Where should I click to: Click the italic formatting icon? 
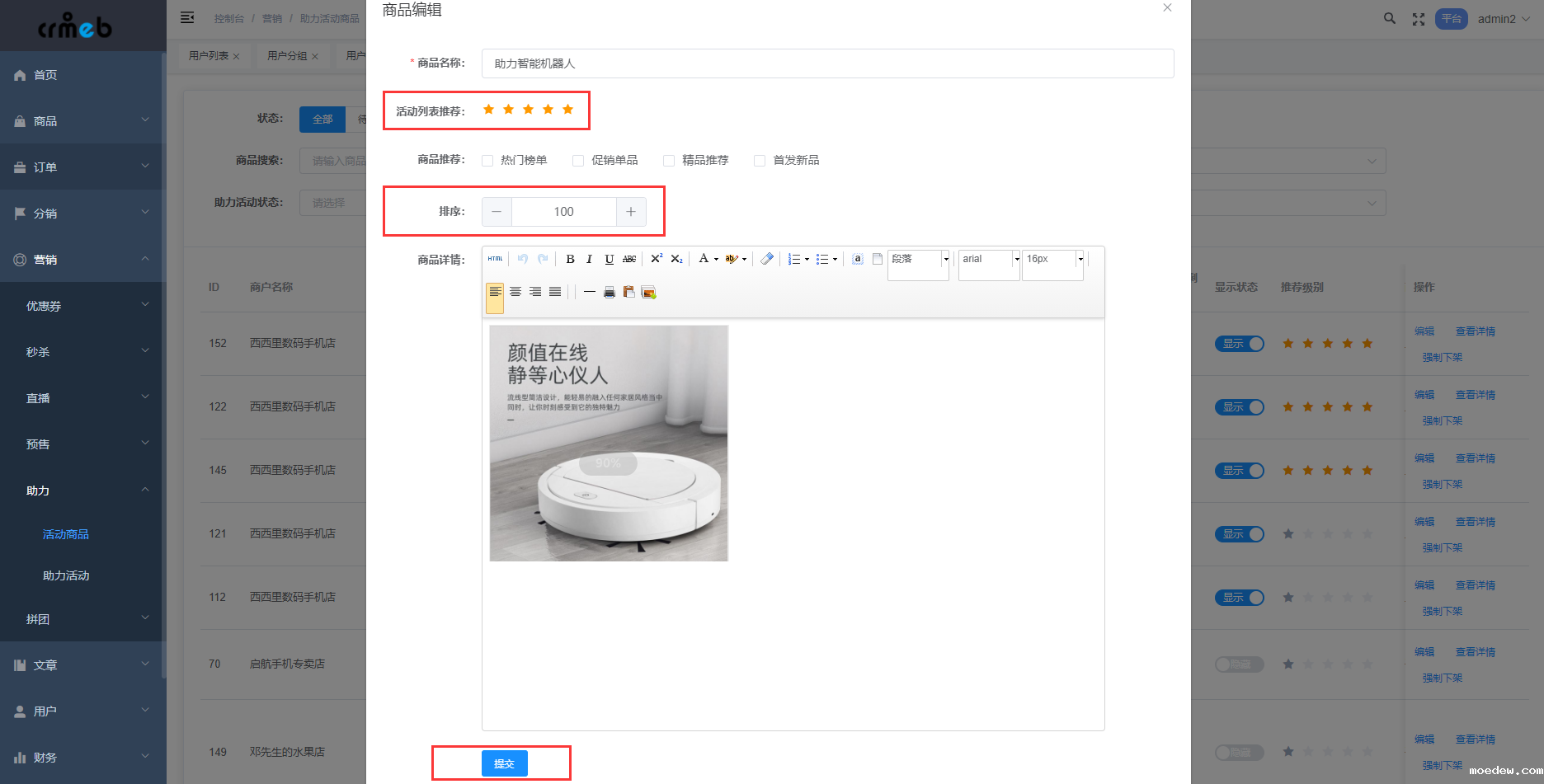click(x=589, y=259)
